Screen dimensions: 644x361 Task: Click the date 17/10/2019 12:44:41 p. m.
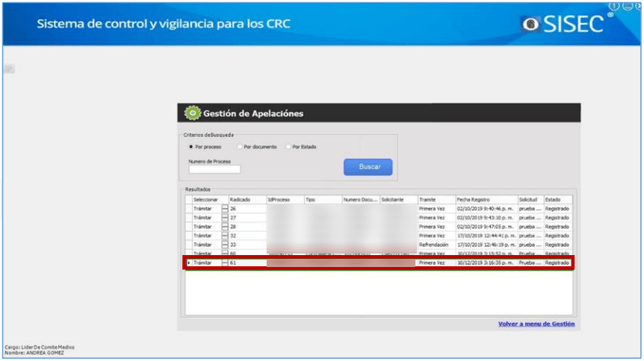point(486,236)
